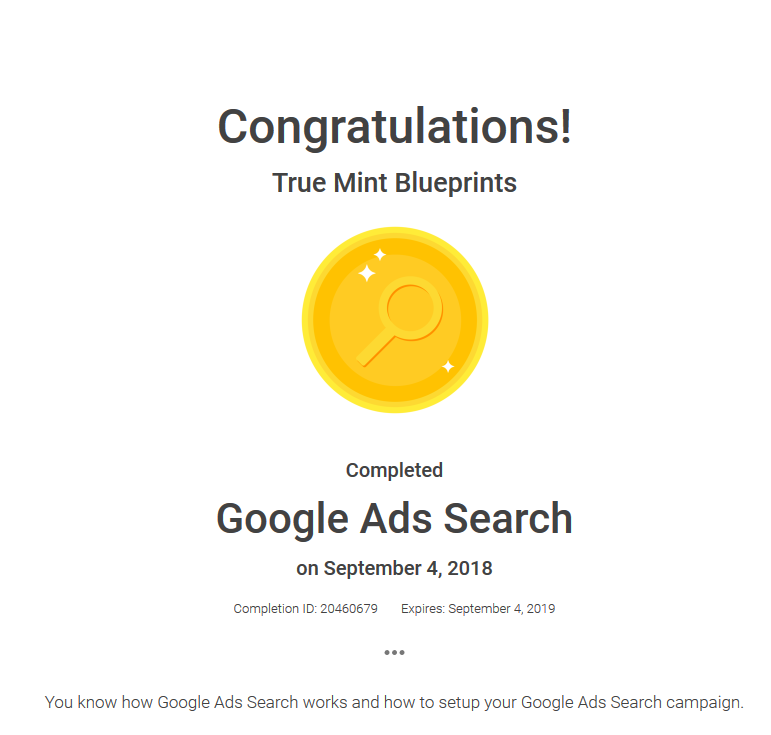
Task: Click the Completed label
Action: coord(394,470)
